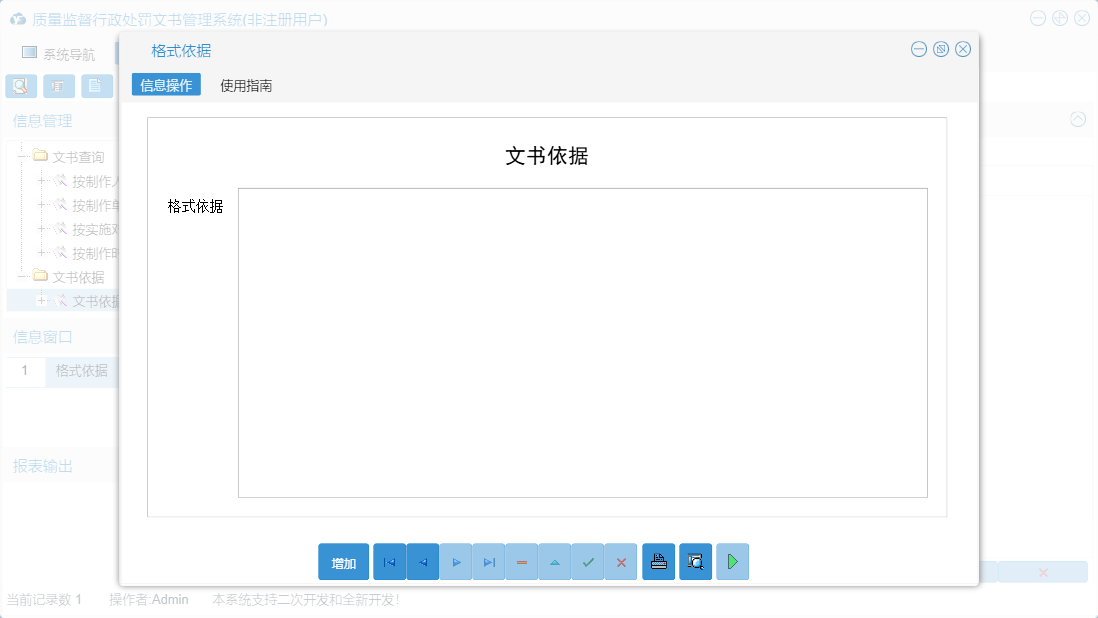Cancel editing with the red cross icon

click(x=621, y=561)
